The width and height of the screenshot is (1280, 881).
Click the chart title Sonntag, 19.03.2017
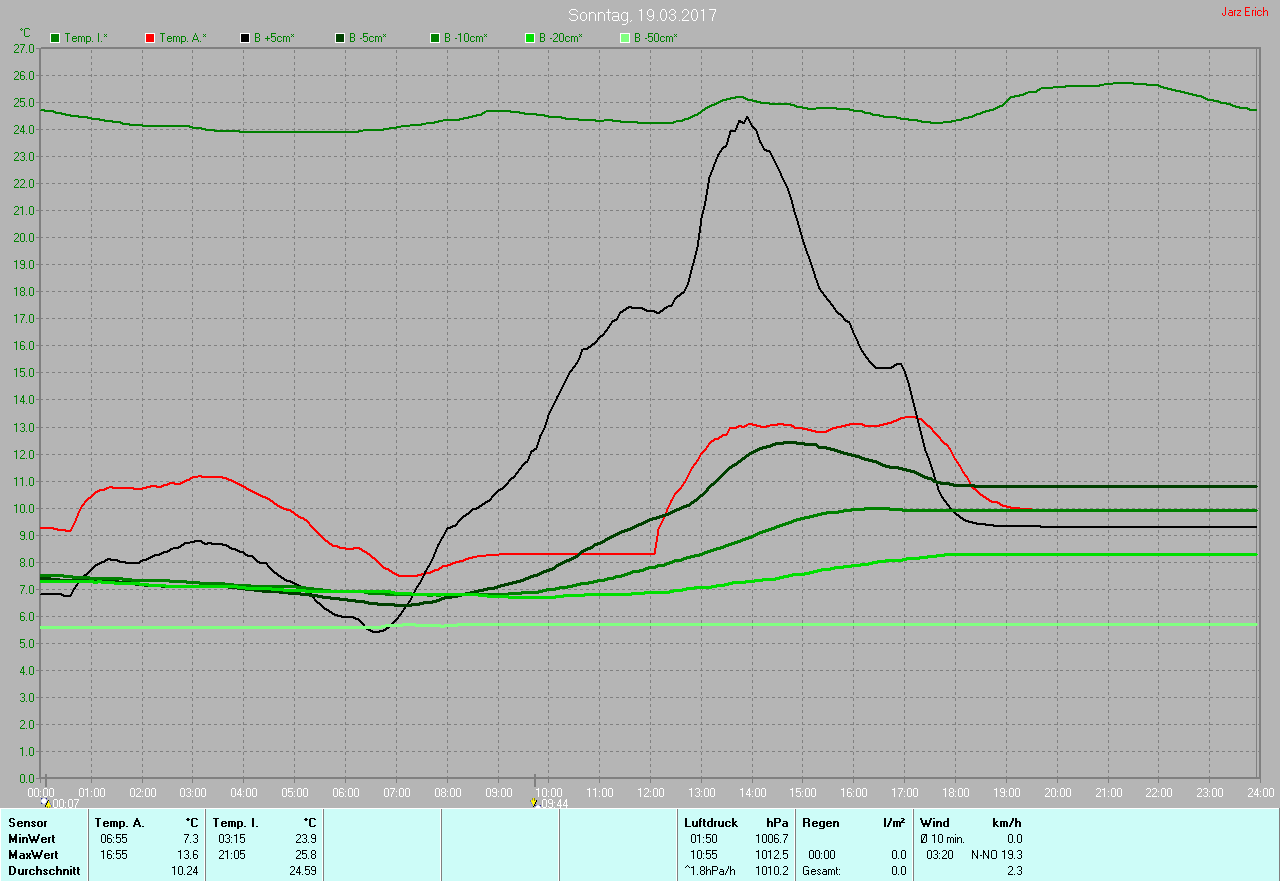coord(642,15)
